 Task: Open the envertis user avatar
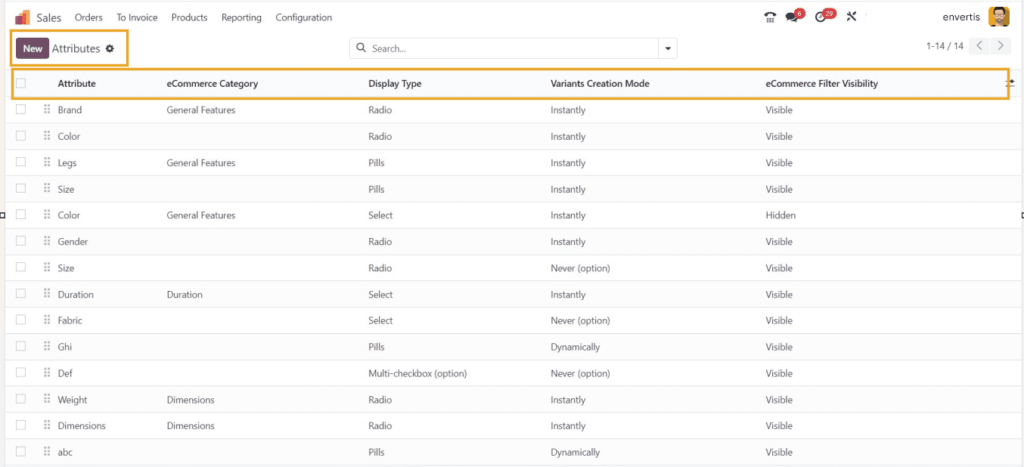coord(998,17)
